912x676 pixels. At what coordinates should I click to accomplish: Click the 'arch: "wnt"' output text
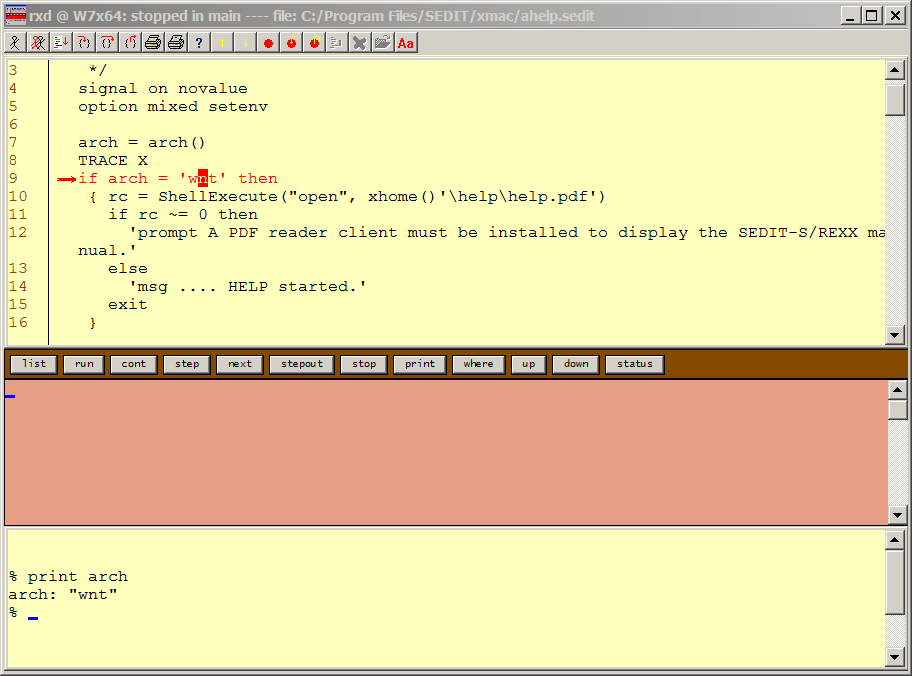tap(63, 595)
